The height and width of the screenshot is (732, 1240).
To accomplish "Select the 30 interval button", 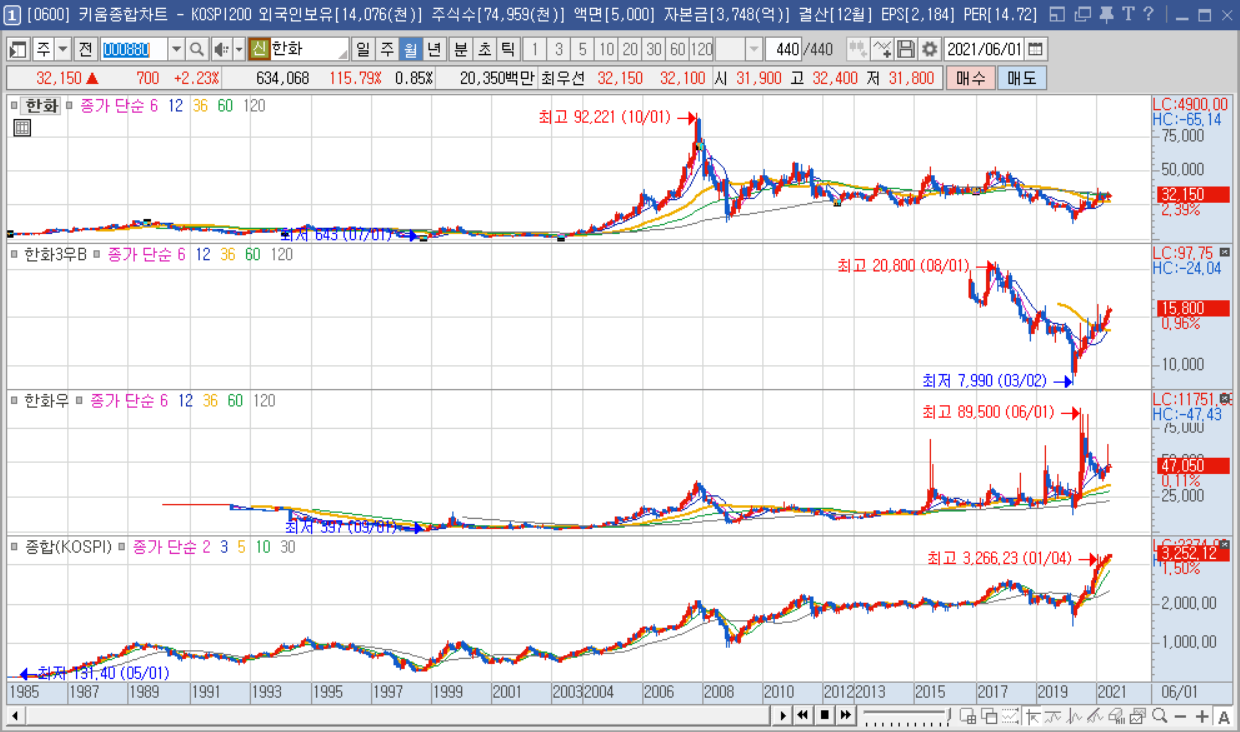I will click(653, 49).
